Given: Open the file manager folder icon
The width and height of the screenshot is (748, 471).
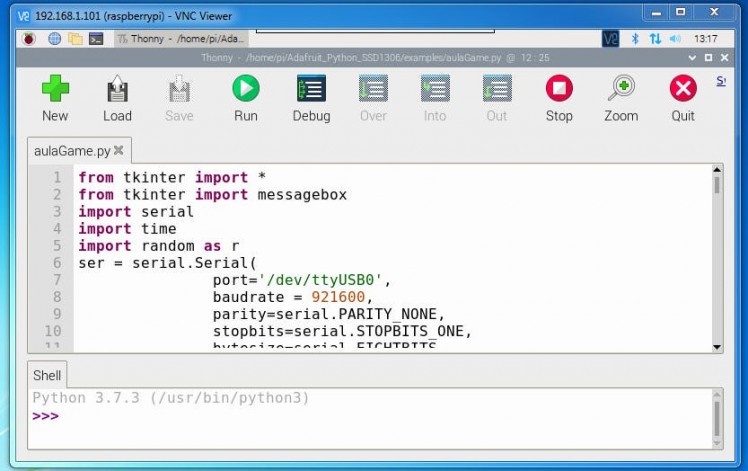Looking at the screenshot, I should point(75,39).
